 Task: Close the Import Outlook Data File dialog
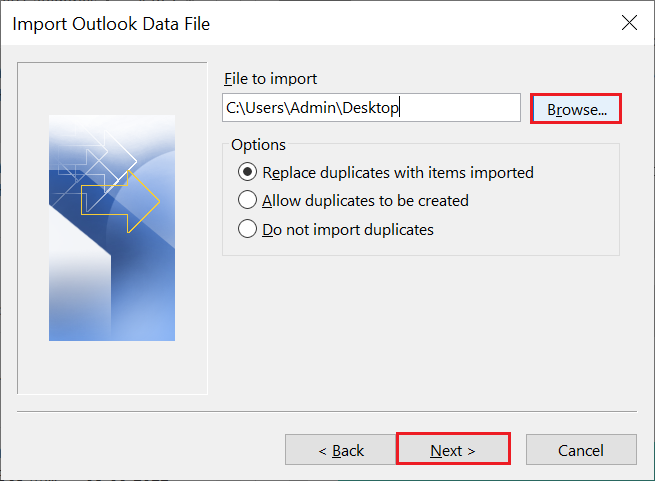pos(629,23)
